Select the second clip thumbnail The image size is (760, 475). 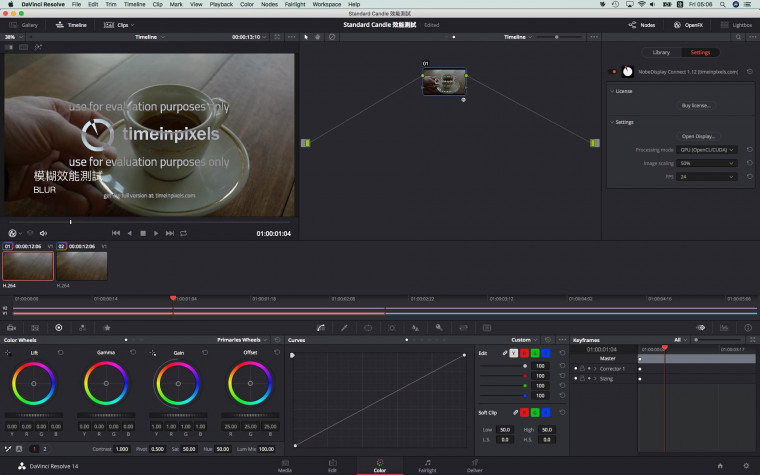coord(81,266)
